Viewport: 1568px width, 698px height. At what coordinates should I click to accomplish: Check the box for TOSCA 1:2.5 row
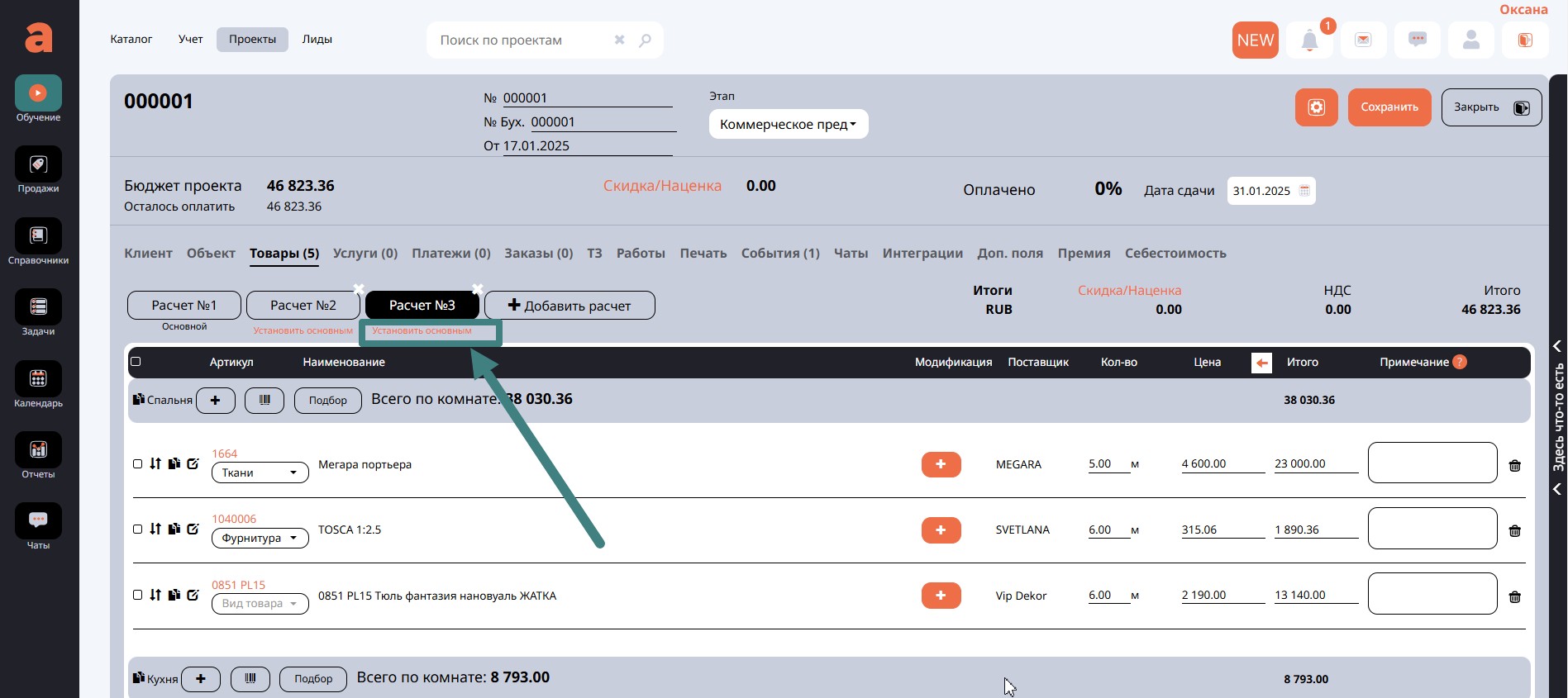[x=138, y=529]
